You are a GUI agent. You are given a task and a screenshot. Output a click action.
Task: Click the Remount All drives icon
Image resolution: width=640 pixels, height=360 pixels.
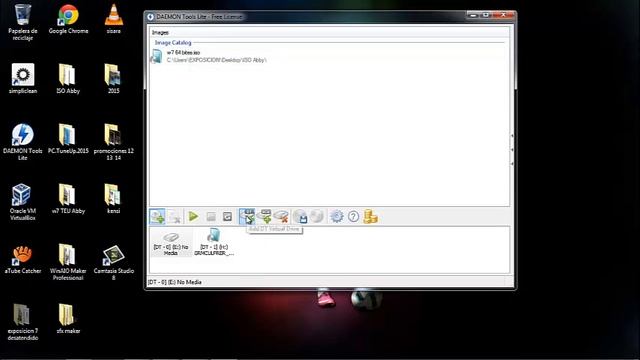228,217
